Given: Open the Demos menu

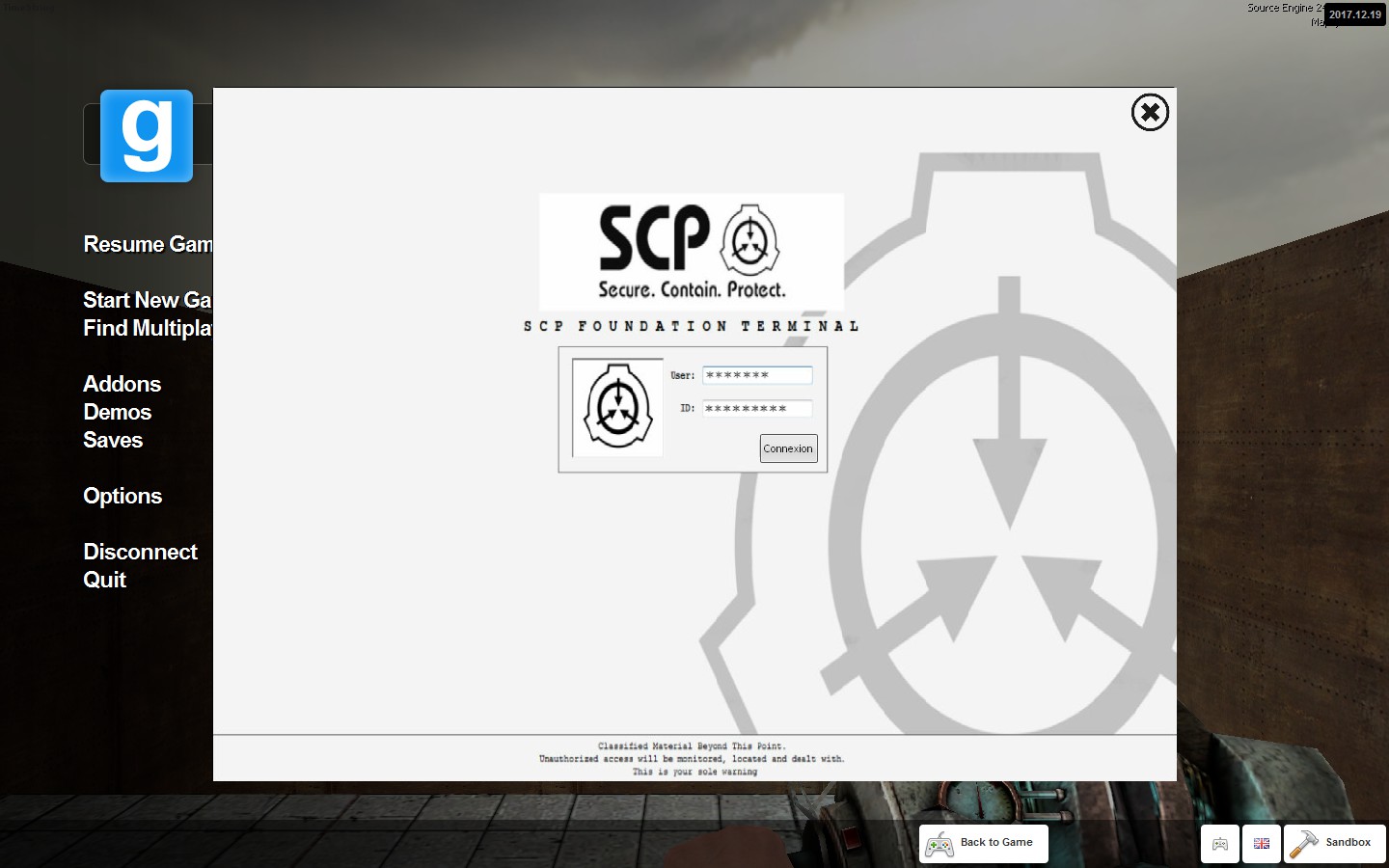Looking at the screenshot, I should tap(117, 412).
